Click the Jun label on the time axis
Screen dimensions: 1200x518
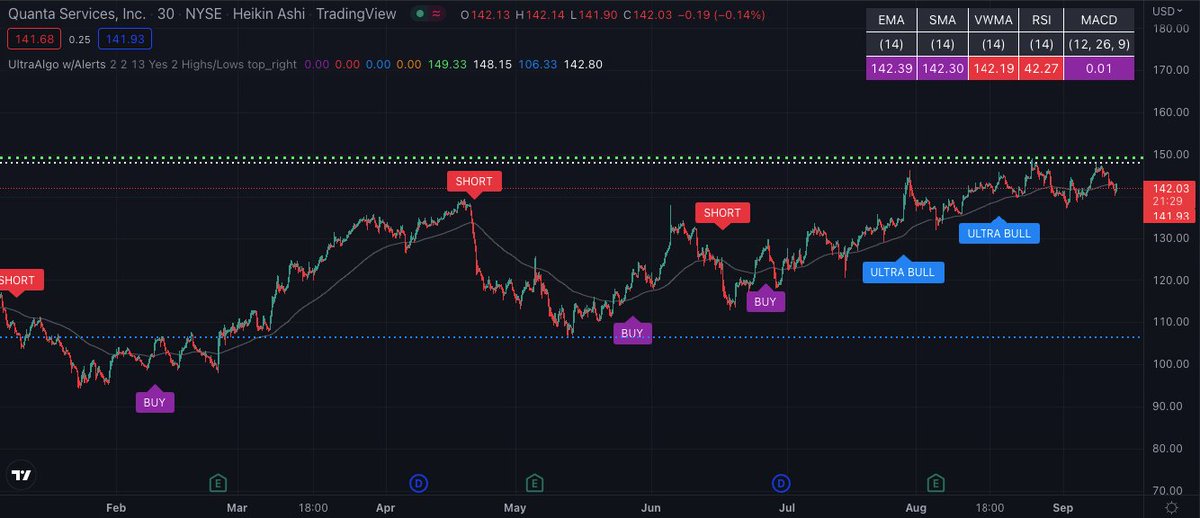coord(652,508)
